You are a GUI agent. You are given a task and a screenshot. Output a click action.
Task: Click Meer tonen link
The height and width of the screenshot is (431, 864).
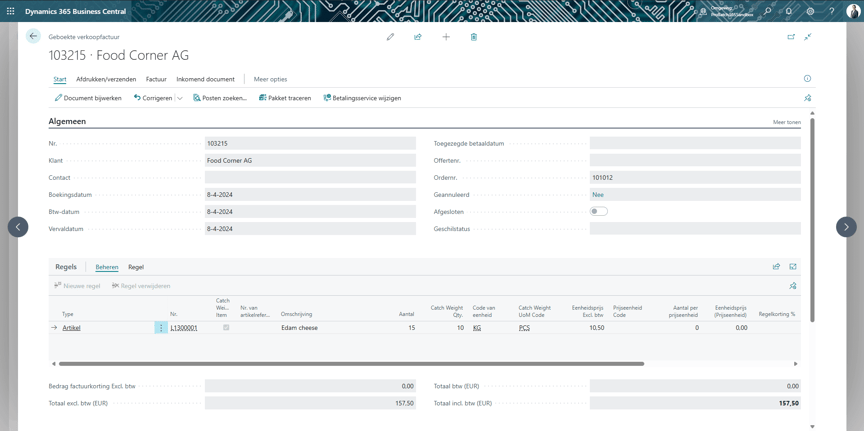point(787,122)
